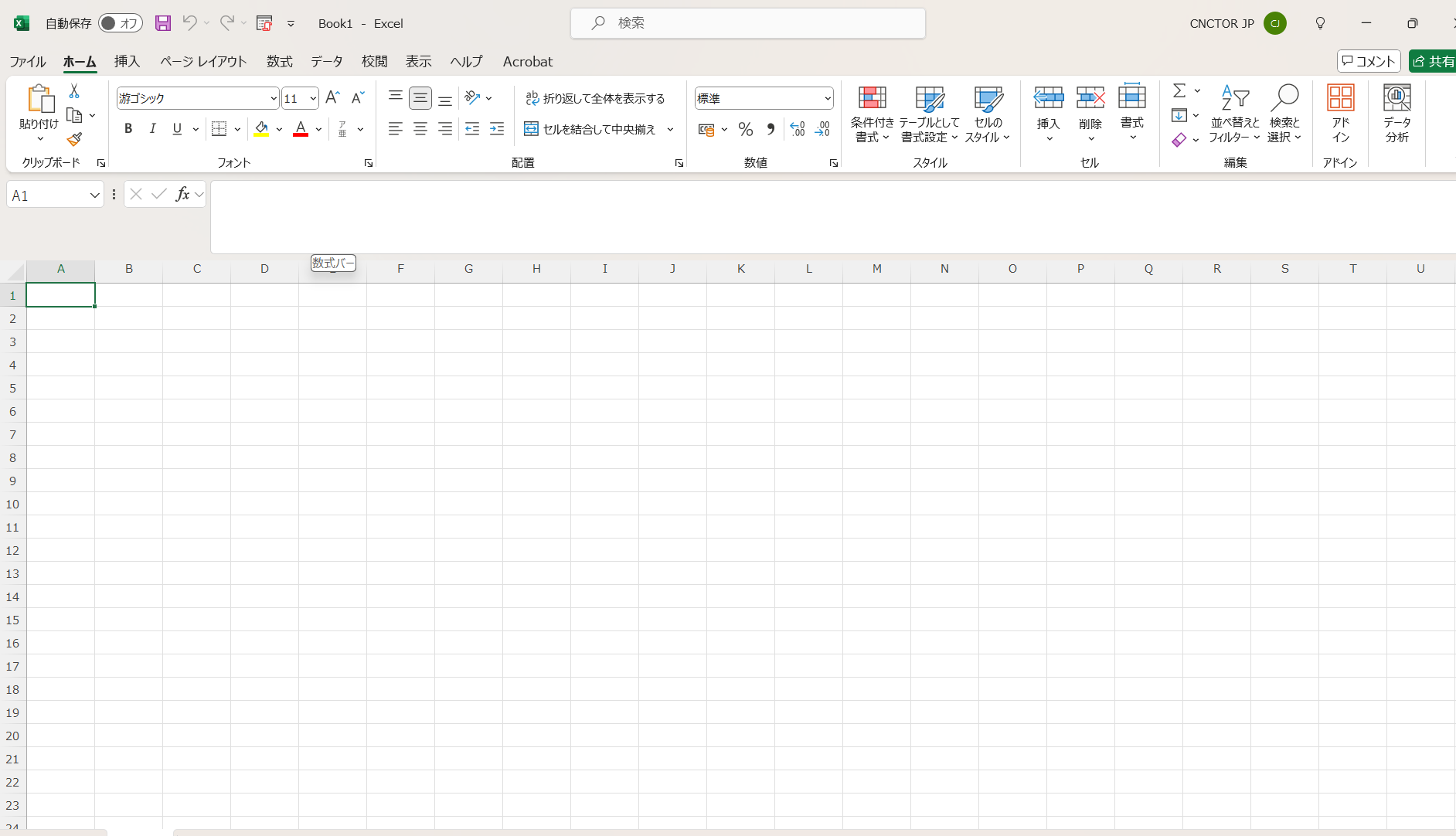Screen dimensions: 1456x836
Task: Click the percent style icon
Action: point(745,129)
